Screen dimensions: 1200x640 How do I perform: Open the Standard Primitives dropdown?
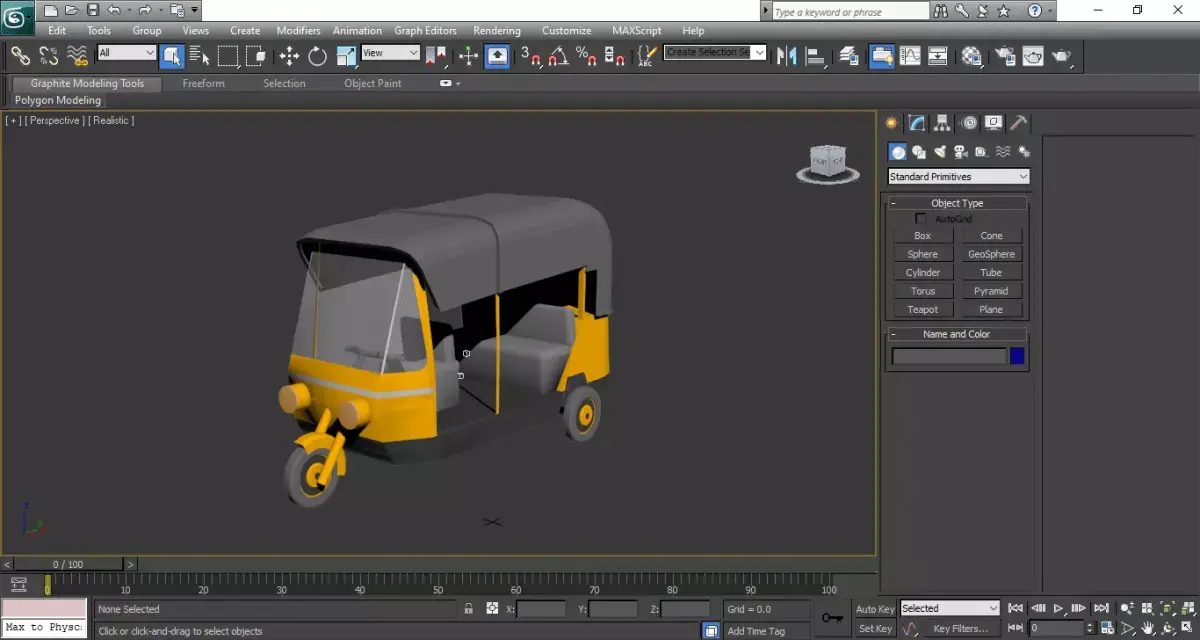958,176
